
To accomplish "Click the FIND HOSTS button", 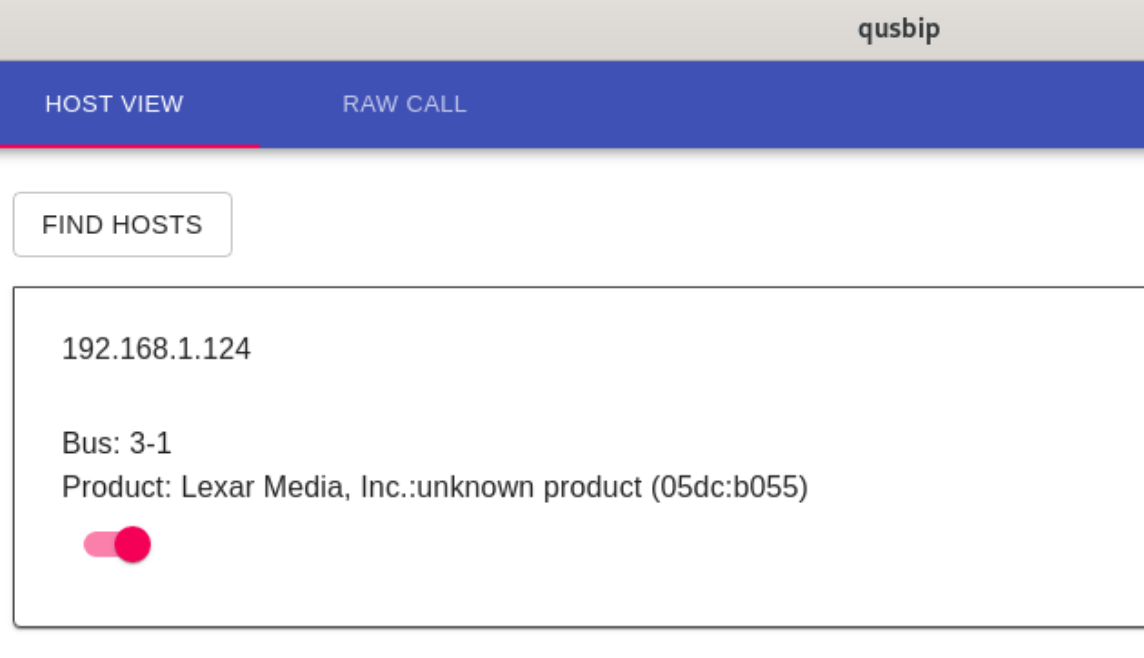I will click(122, 225).
